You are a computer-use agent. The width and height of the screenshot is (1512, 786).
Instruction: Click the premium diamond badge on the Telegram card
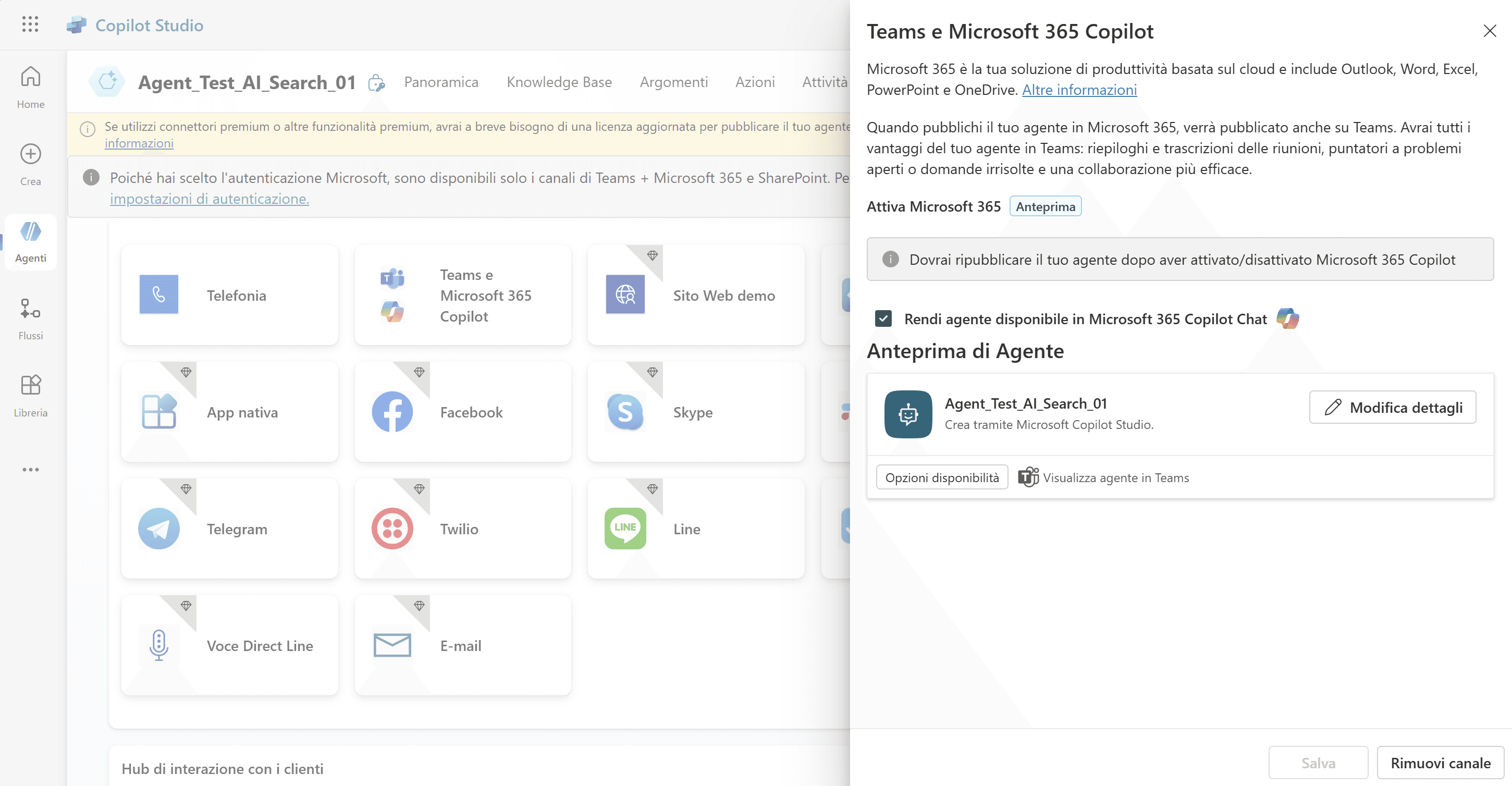point(186,489)
